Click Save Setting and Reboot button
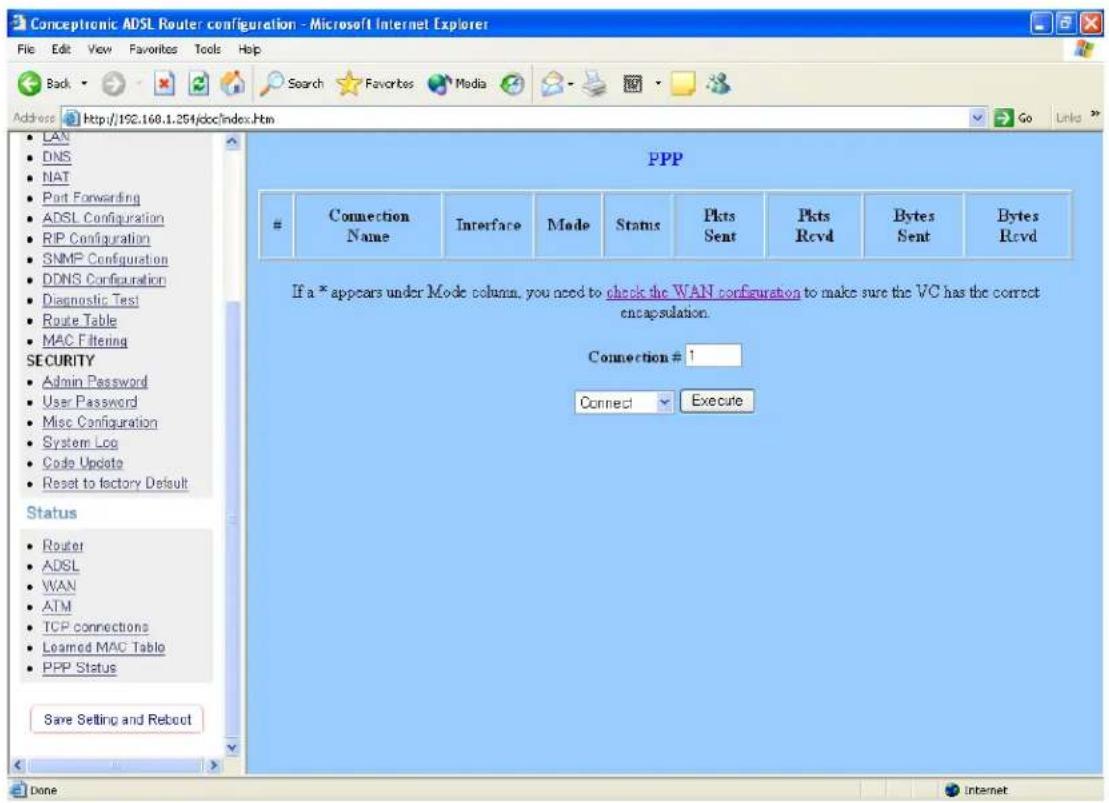 point(117,720)
